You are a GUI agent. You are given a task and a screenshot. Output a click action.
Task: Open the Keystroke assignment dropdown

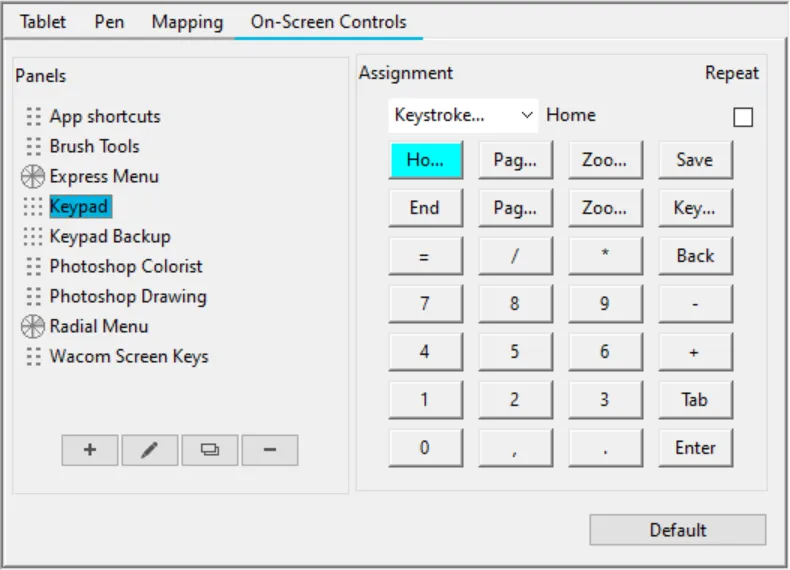(x=463, y=116)
